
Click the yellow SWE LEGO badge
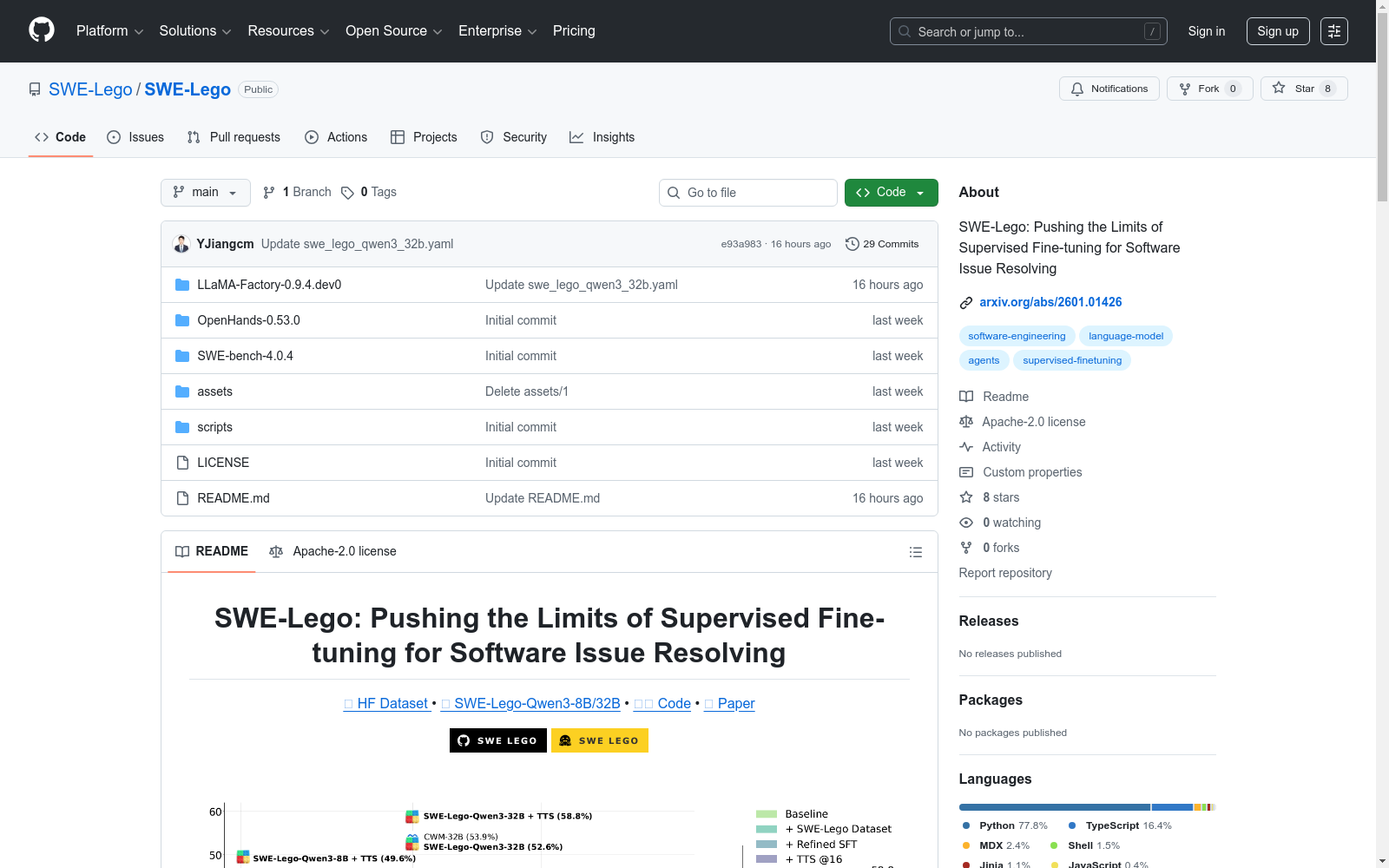click(x=600, y=740)
